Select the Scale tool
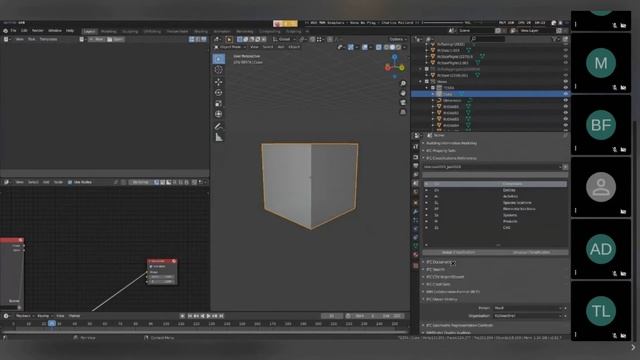 click(x=219, y=103)
